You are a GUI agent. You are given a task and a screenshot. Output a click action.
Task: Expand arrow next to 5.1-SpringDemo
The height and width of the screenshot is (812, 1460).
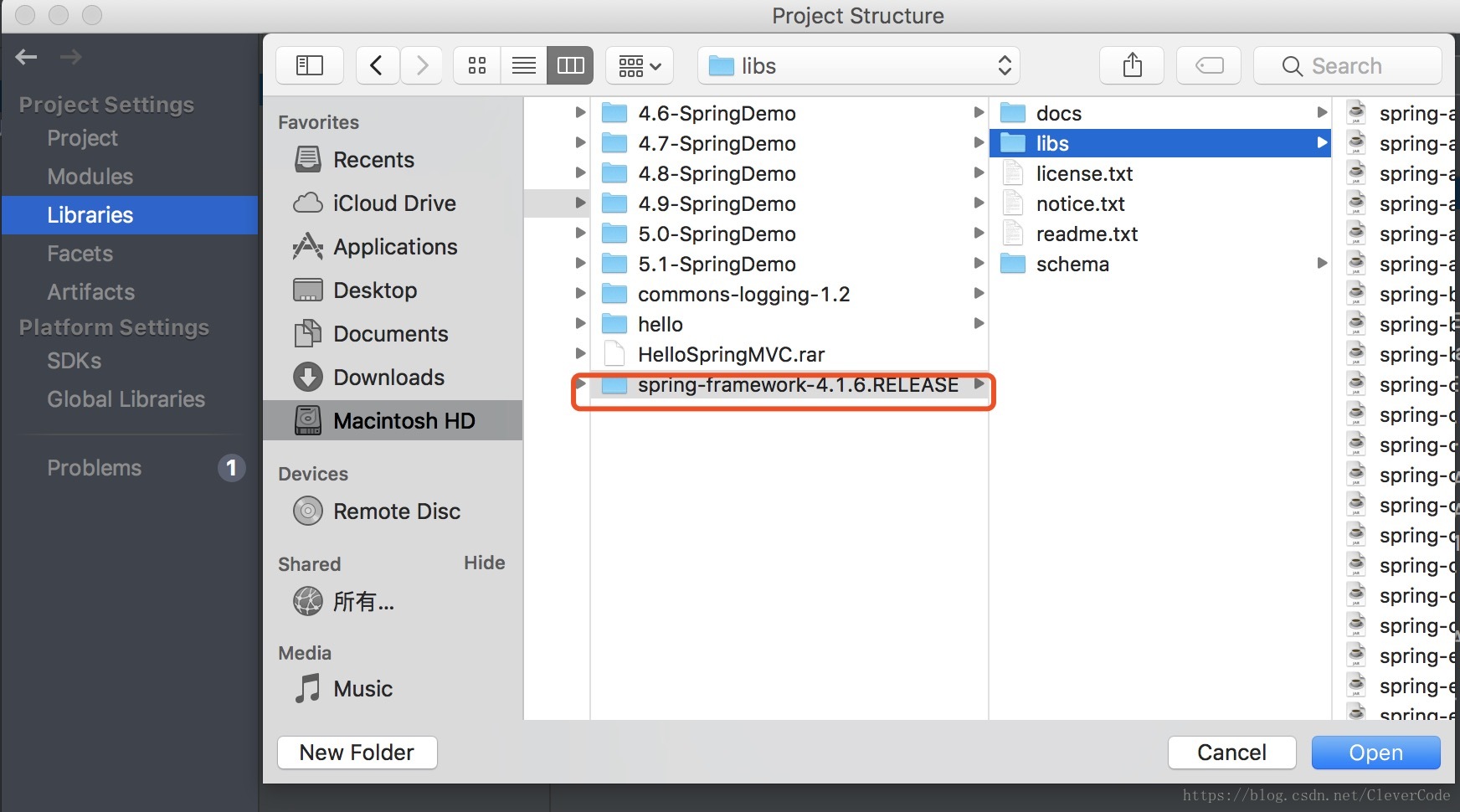[978, 263]
